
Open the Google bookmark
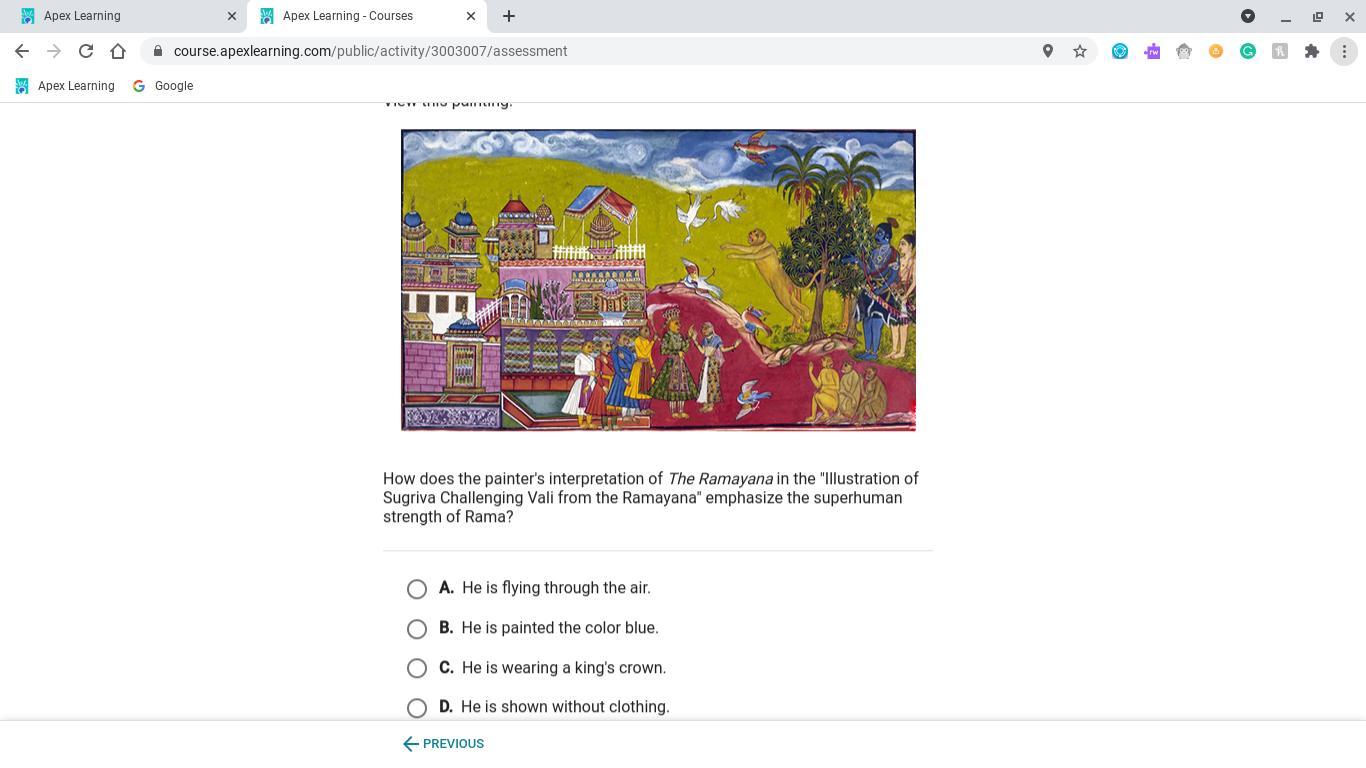(163, 86)
